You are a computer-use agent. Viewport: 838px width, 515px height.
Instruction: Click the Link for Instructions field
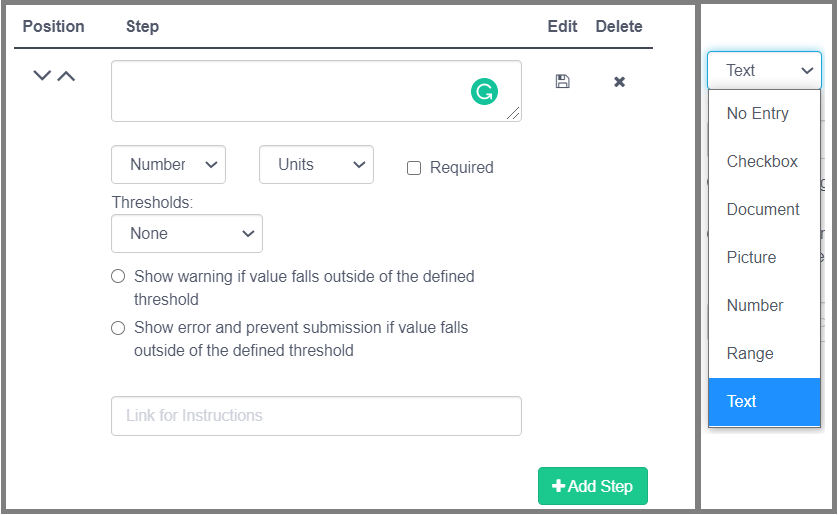point(316,416)
